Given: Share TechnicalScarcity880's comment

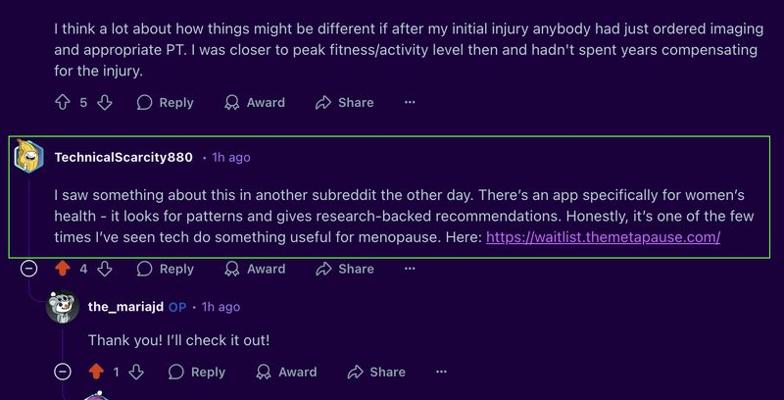Looking at the screenshot, I should click(x=344, y=269).
